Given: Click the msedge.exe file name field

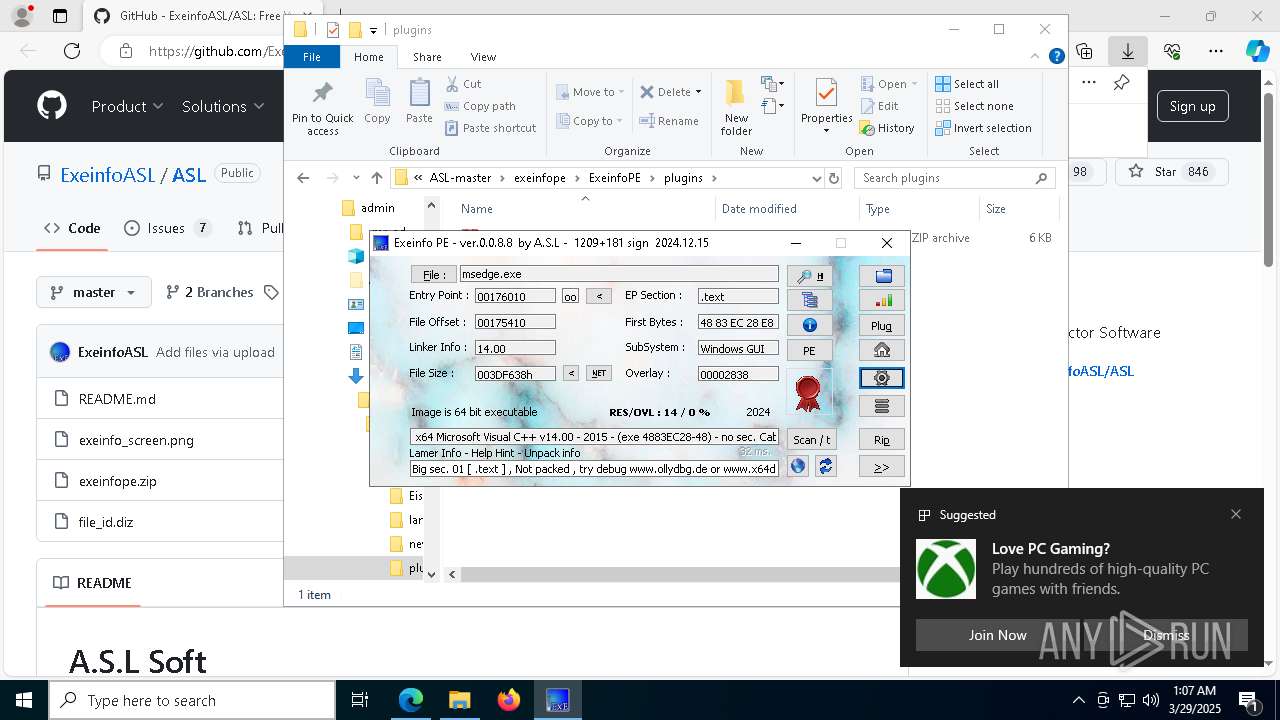Looking at the screenshot, I should [x=618, y=274].
